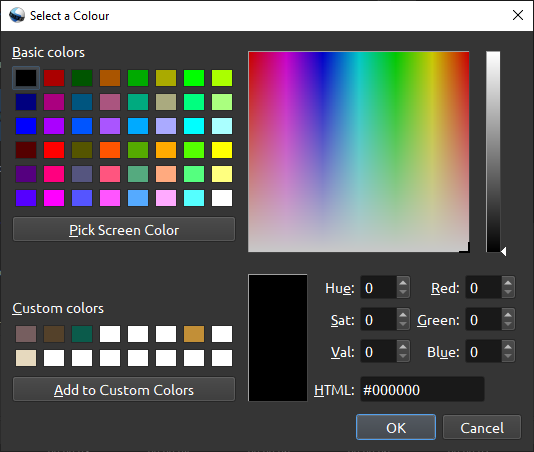Image resolution: width=534 pixels, height=452 pixels.
Task: Pick the golden tan custom color swatch
Action: [194, 334]
